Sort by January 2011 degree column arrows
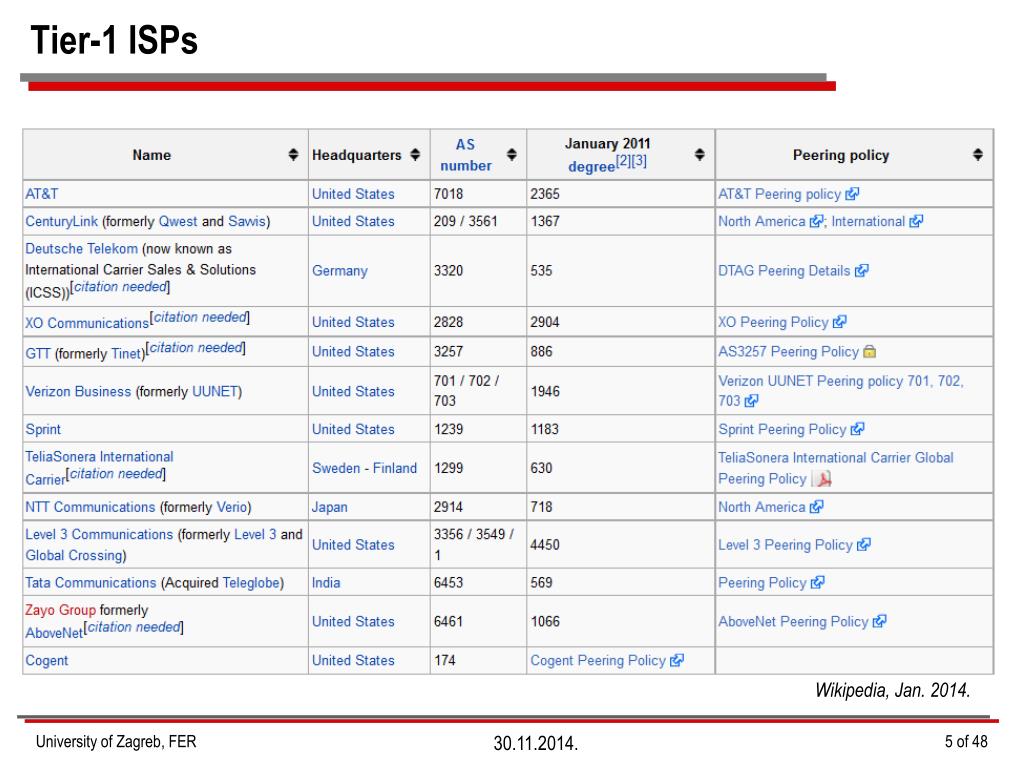The height and width of the screenshot is (768, 1024). 699,155
